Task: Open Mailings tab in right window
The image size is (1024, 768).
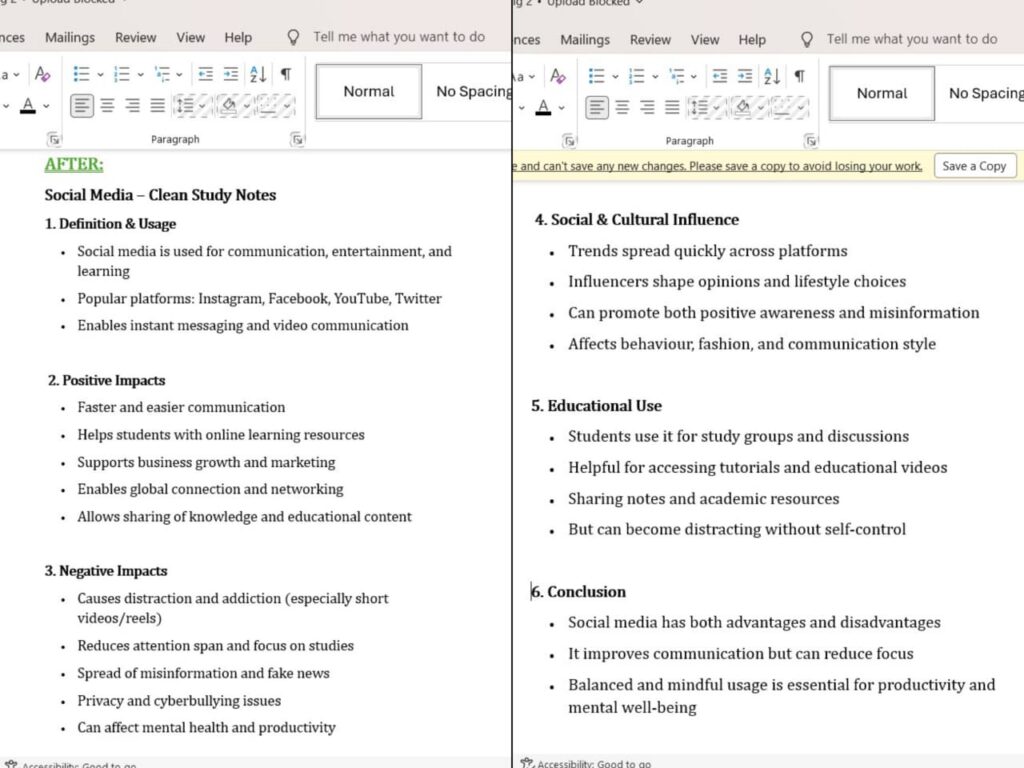Action: click(584, 39)
